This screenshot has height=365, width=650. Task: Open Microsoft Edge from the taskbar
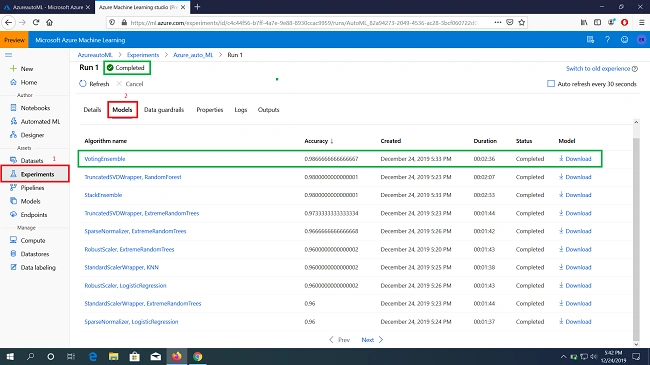(93, 357)
